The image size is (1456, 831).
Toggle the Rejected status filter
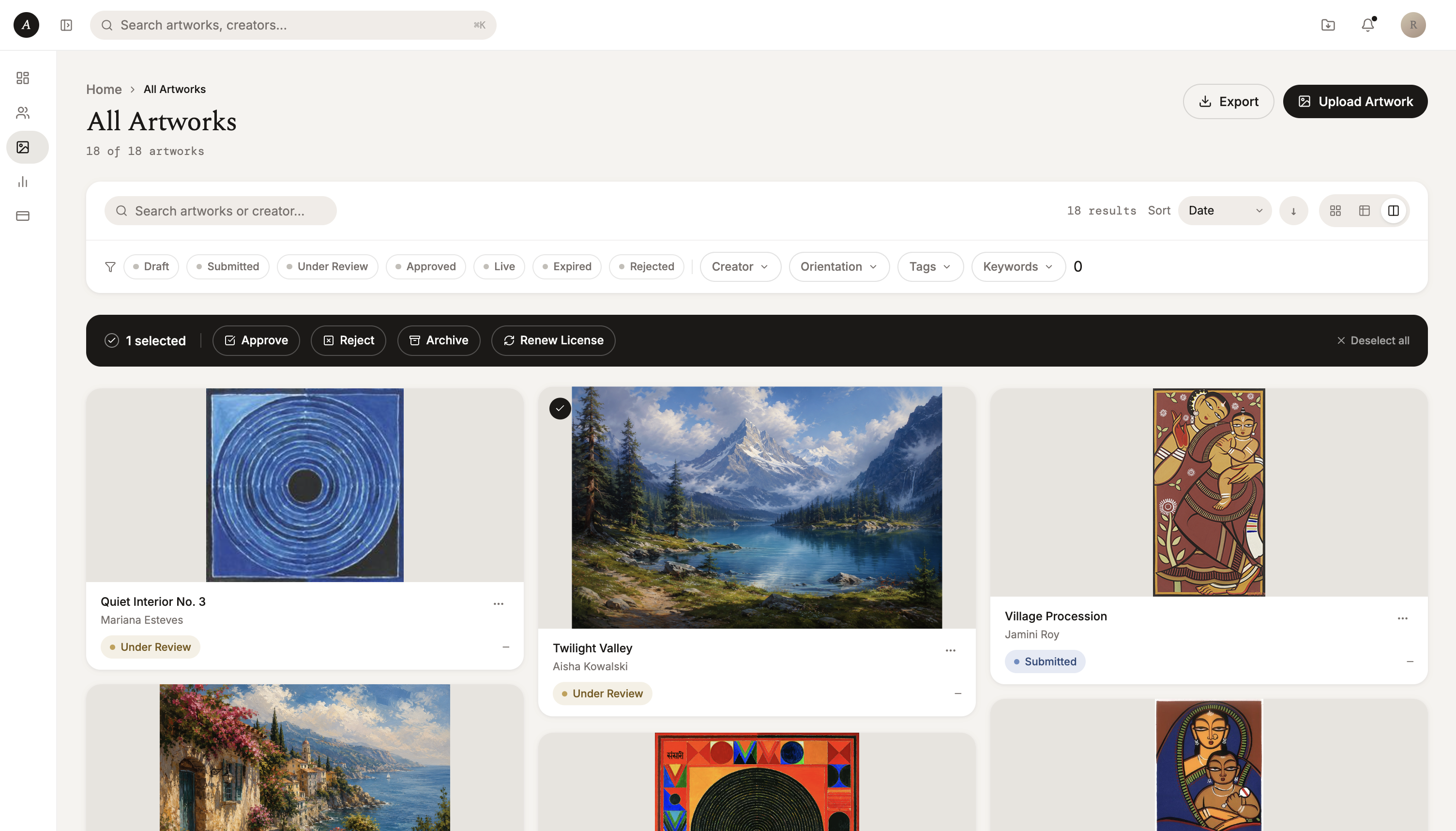point(646,266)
